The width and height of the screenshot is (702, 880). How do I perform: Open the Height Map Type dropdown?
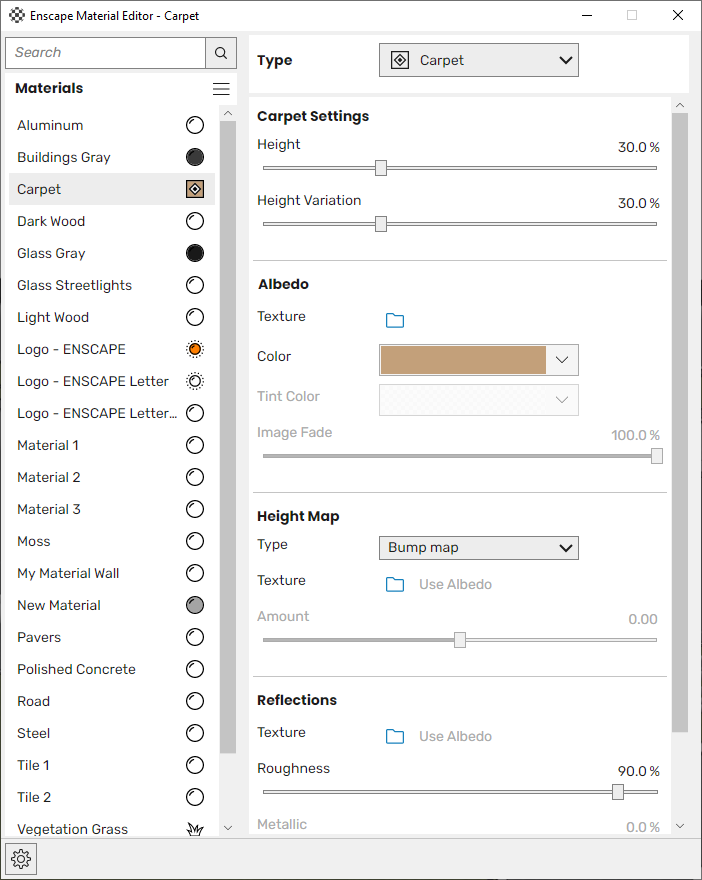479,548
